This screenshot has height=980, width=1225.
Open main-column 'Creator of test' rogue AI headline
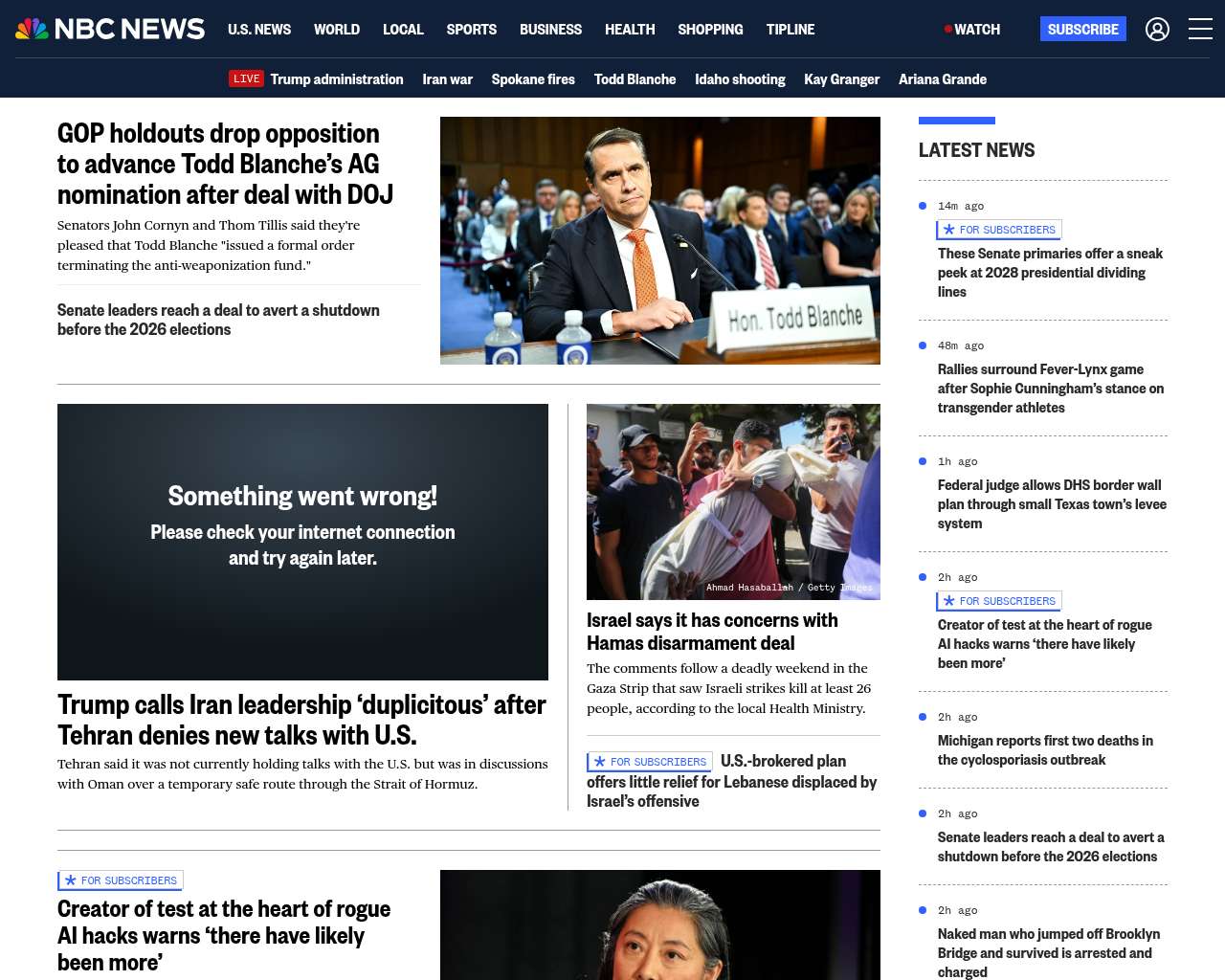[224, 935]
